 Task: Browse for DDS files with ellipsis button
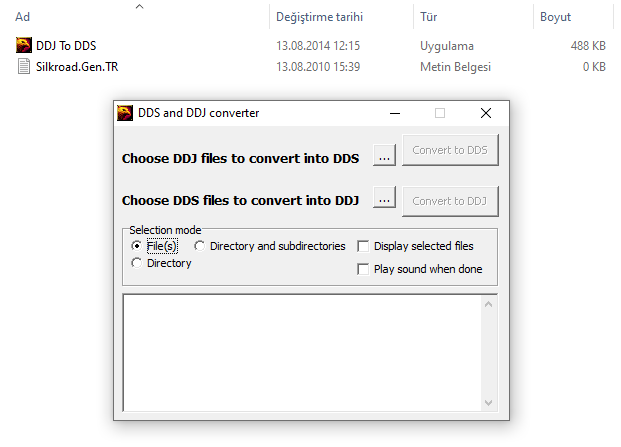click(x=384, y=197)
